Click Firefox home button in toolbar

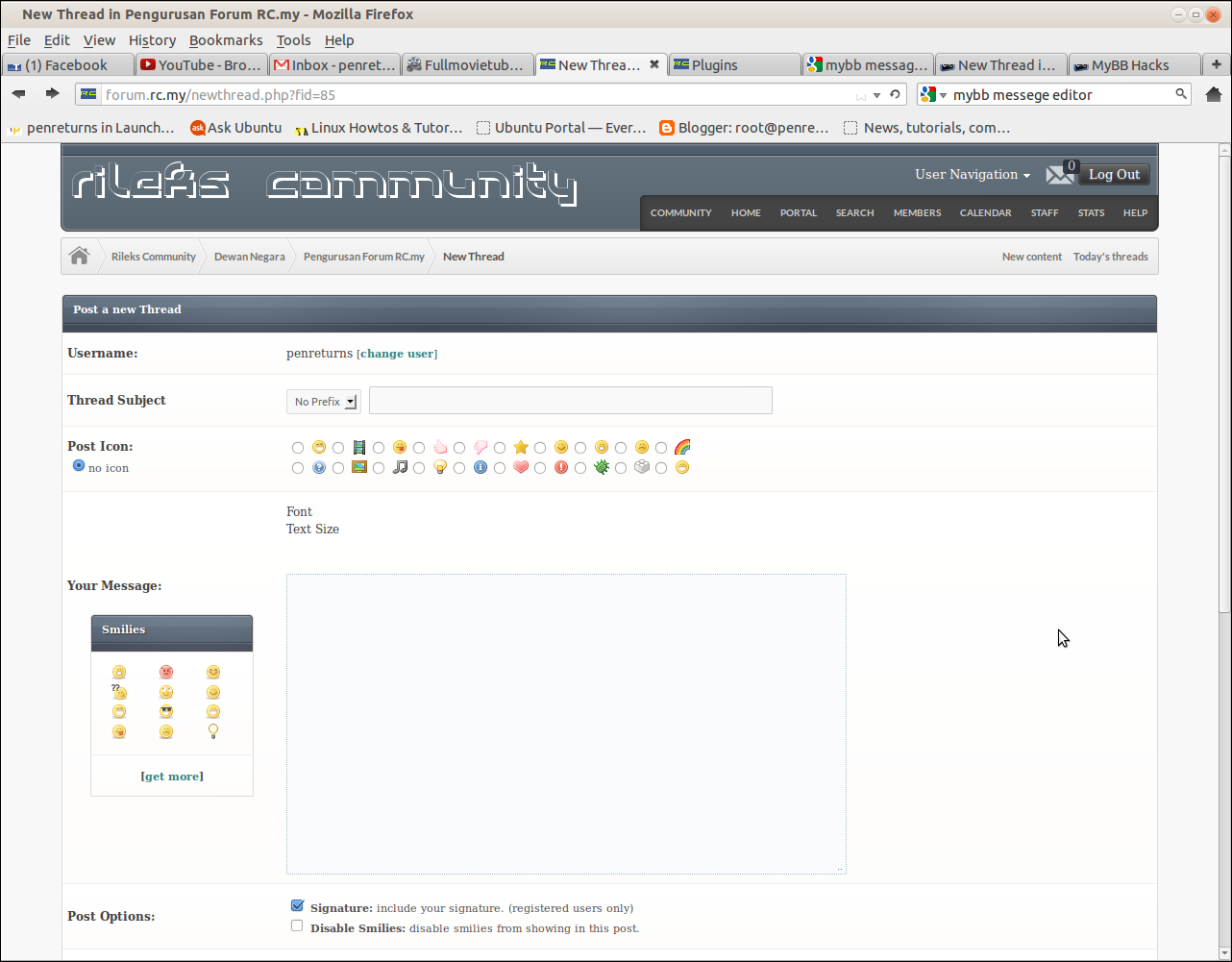pyautogui.click(x=1214, y=94)
